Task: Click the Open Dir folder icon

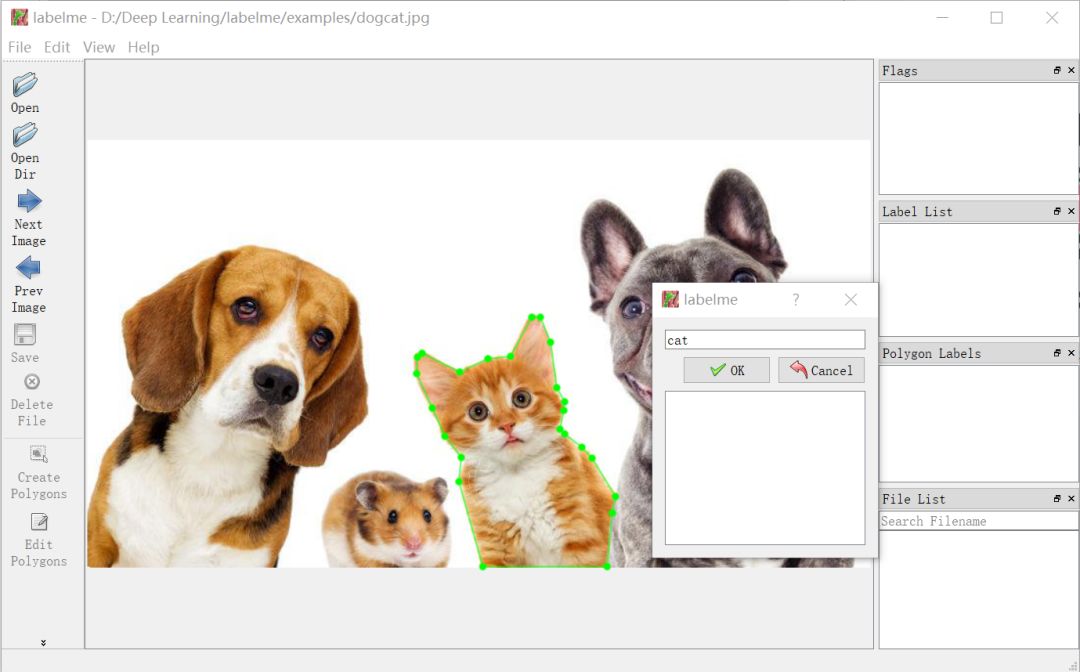Action: [25, 135]
